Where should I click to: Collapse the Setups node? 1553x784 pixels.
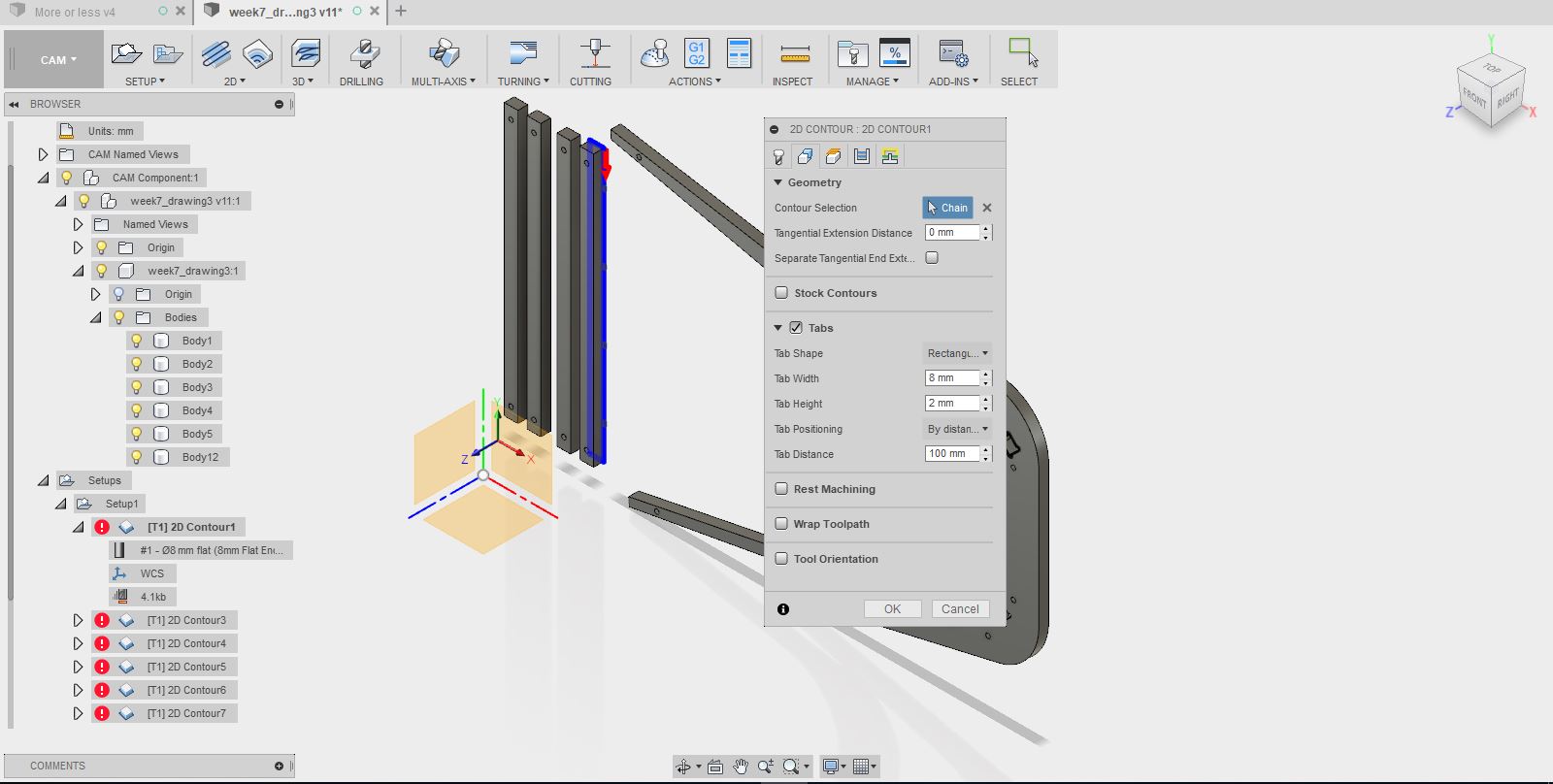[x=43, y=480]
